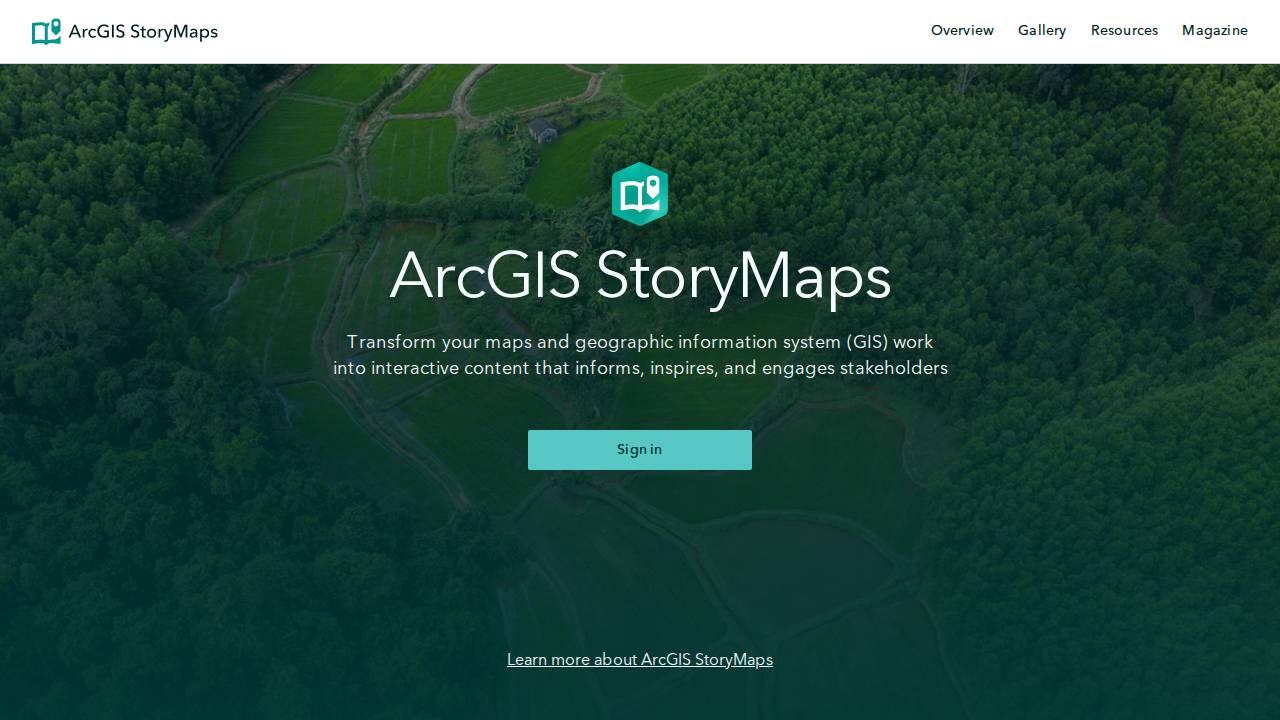Screen dimensions: 1280x720
Task: Click the map pin inside the hexagon icon
Action: pos(652,186)
